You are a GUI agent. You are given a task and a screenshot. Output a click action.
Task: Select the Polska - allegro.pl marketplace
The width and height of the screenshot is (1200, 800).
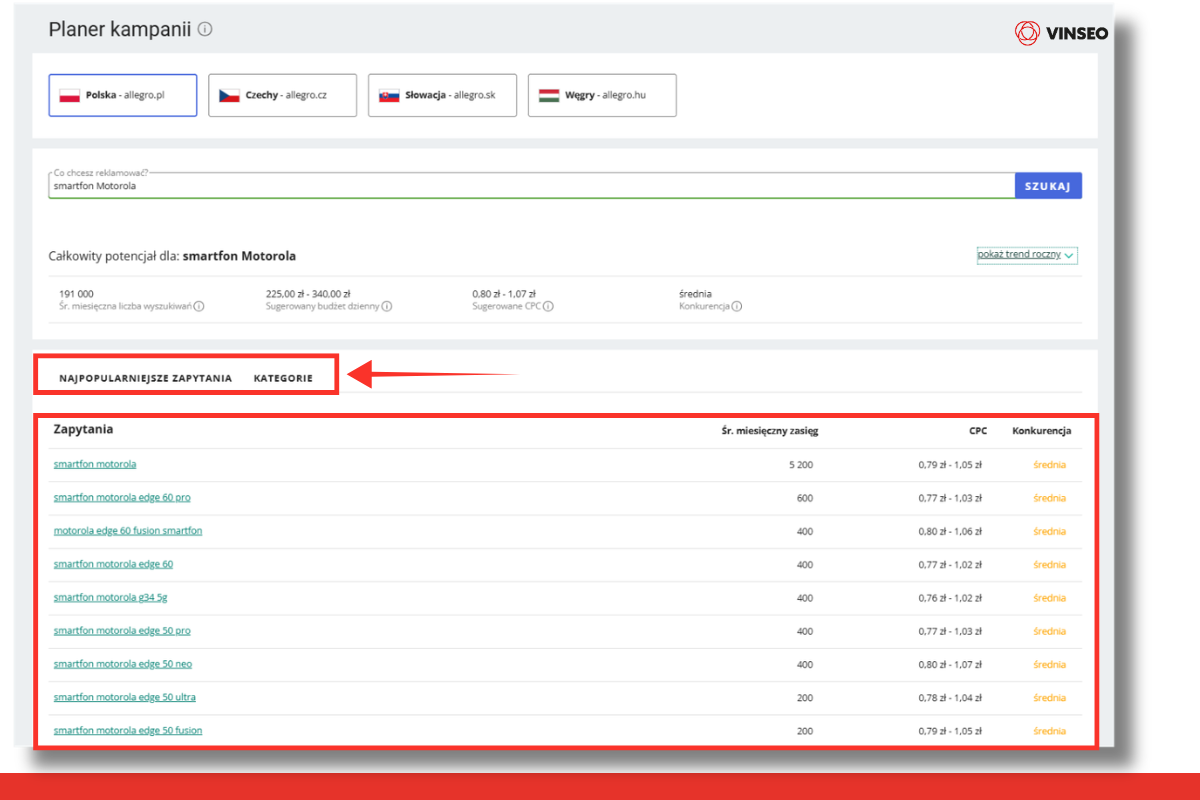tap(123, 95)
